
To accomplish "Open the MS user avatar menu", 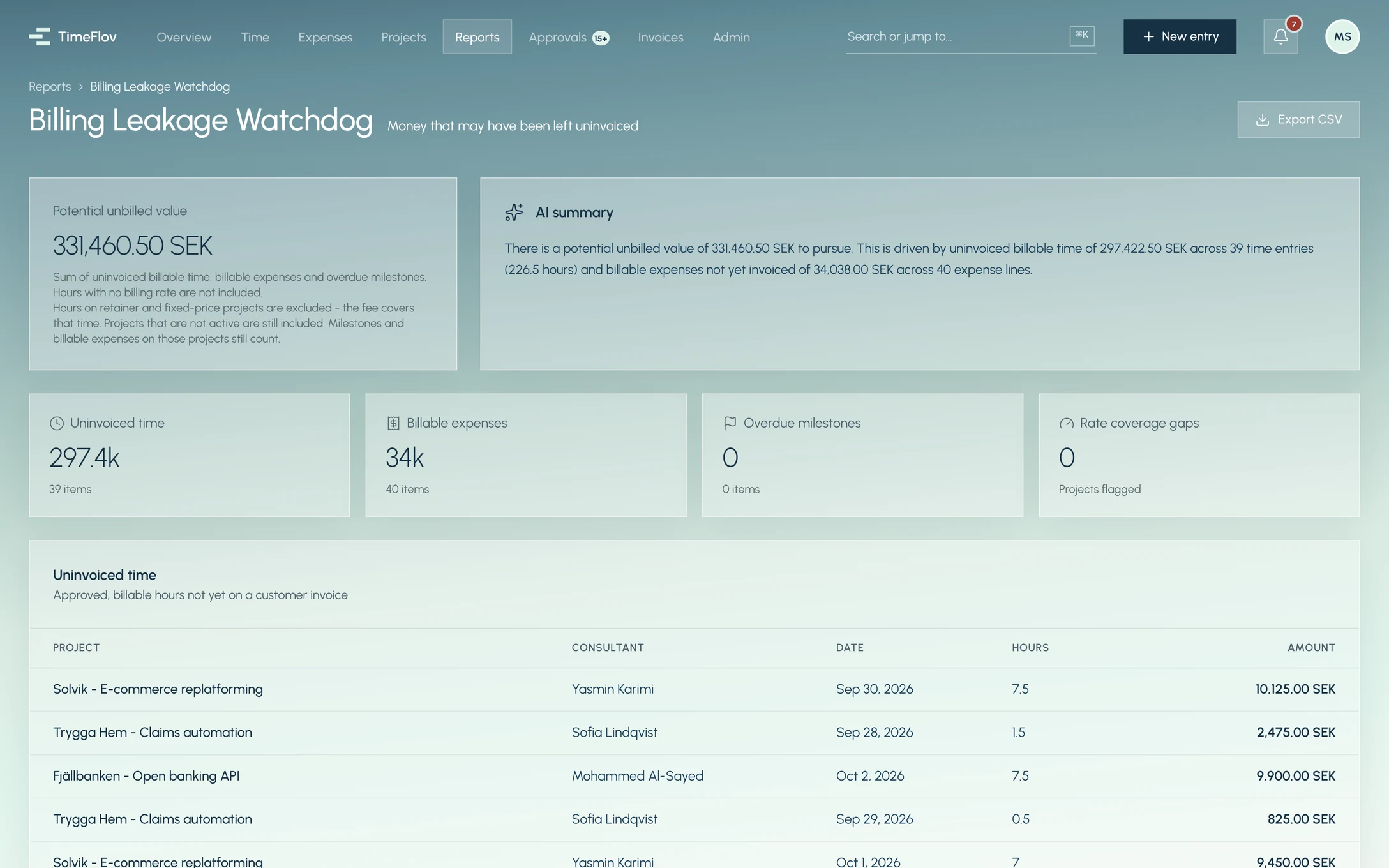I will (1342, 36).
